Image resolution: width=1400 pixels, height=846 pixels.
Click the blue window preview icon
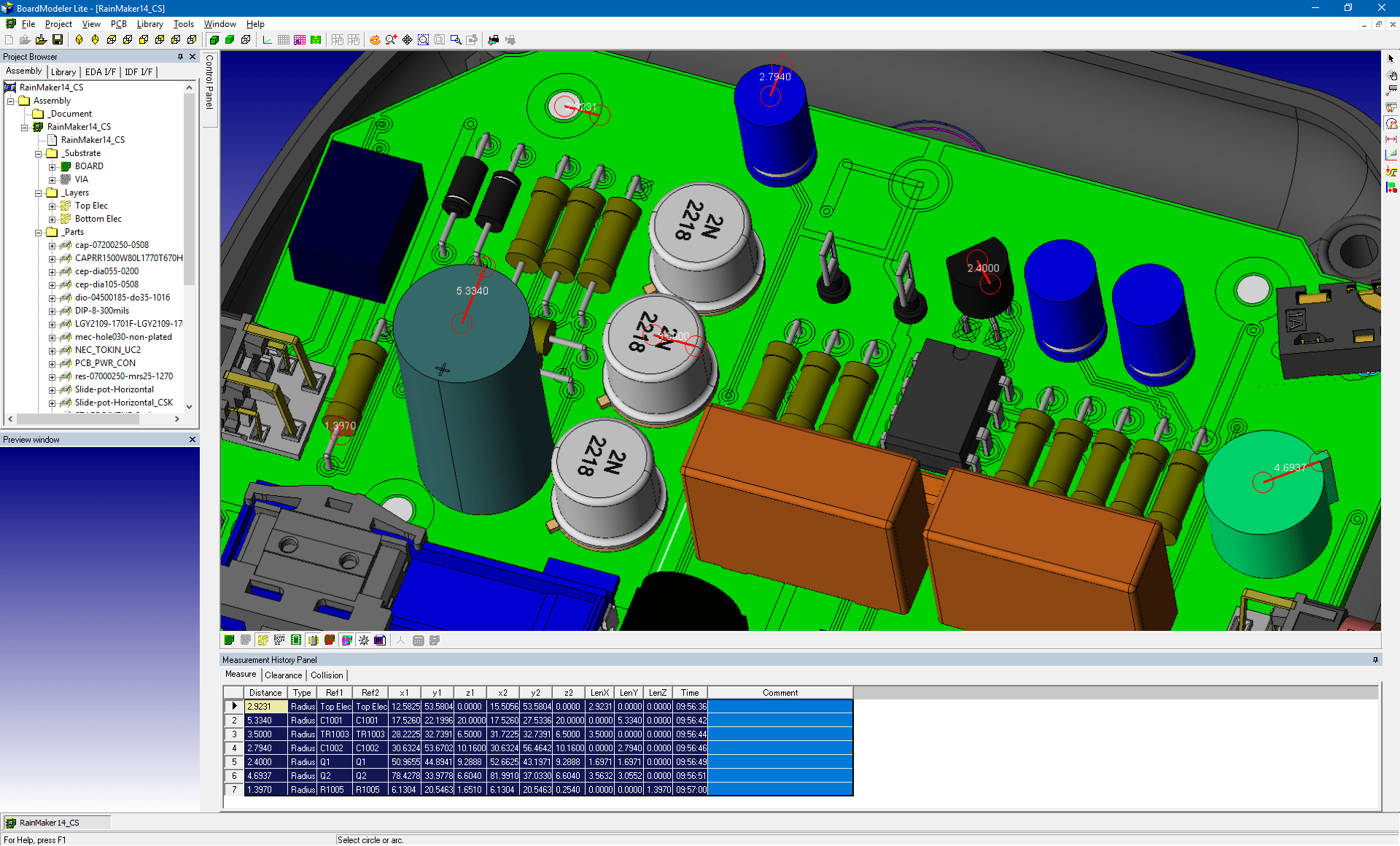(380, 640)
